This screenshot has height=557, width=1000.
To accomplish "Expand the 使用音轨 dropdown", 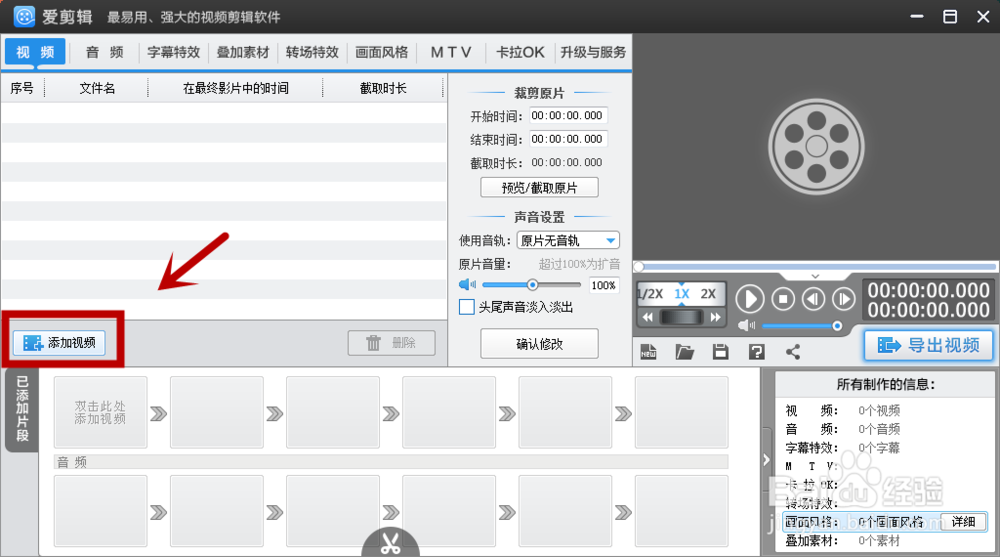I will pyautogui.click(x=568, y=241).
